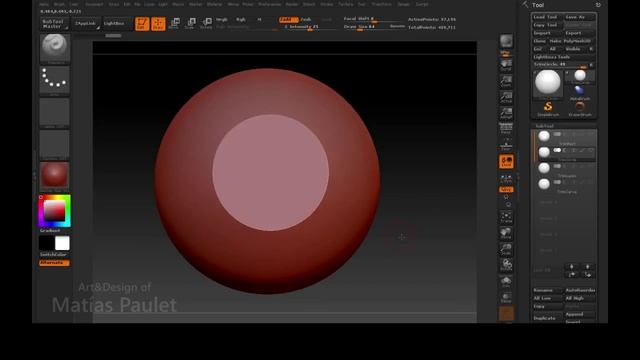640x360 pixels.
Task: Click the Duplicate subtool button
Action: [547, 318]
